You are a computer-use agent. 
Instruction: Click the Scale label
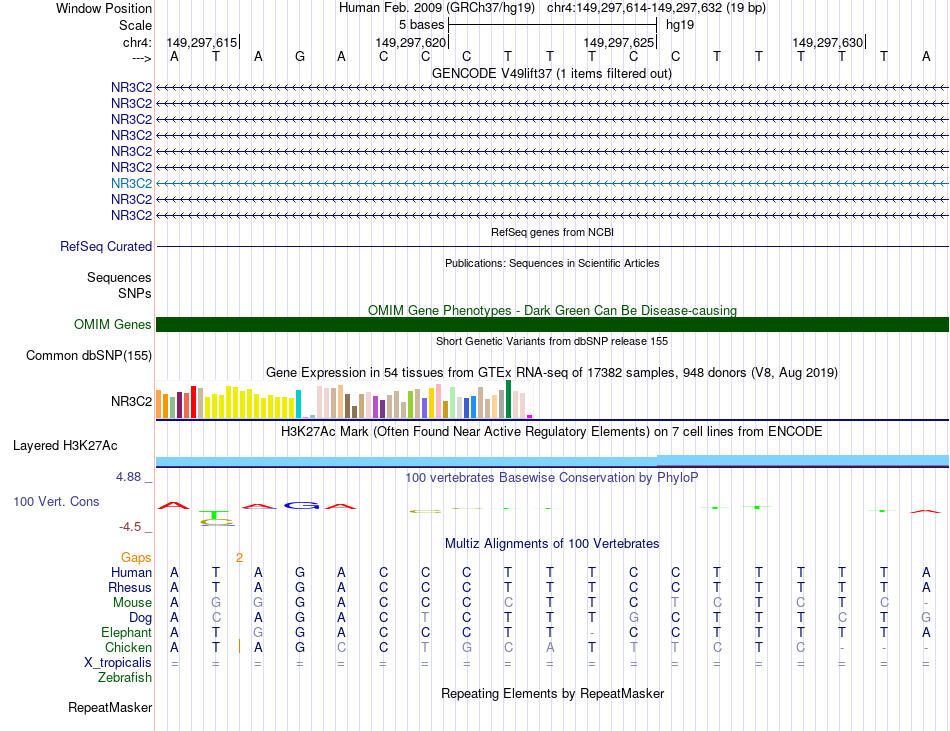[136, 25]
